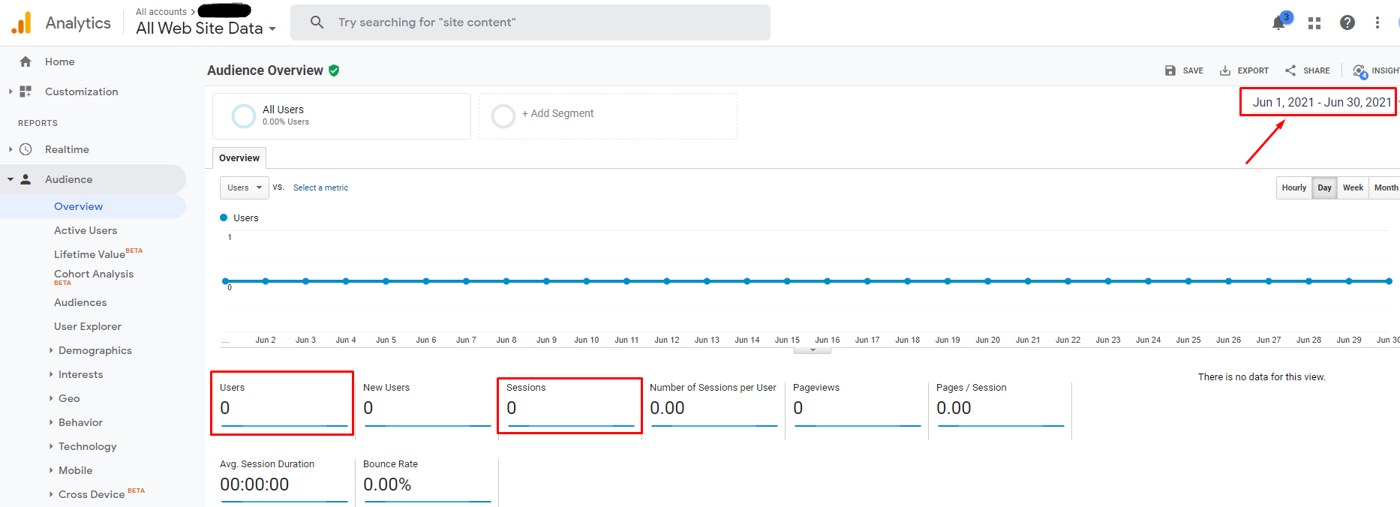Click the All Users segment circle
The image size is (1400, 507).
[x=243, y=116]
